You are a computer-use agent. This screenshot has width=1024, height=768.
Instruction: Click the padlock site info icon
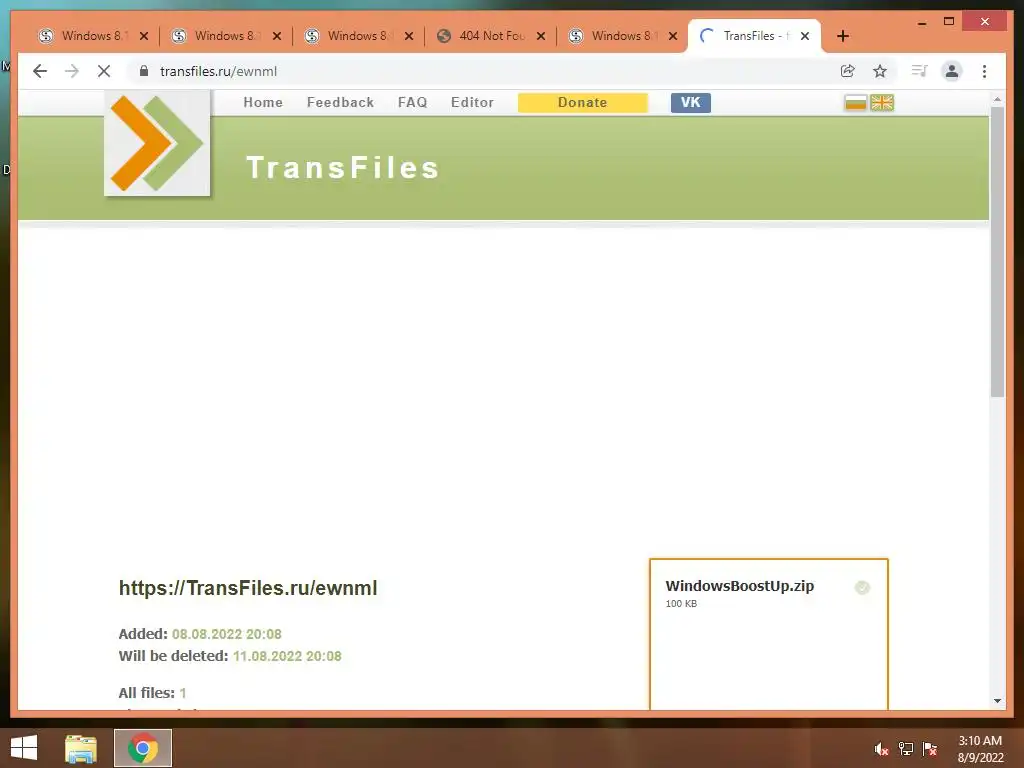click(144, 71)
